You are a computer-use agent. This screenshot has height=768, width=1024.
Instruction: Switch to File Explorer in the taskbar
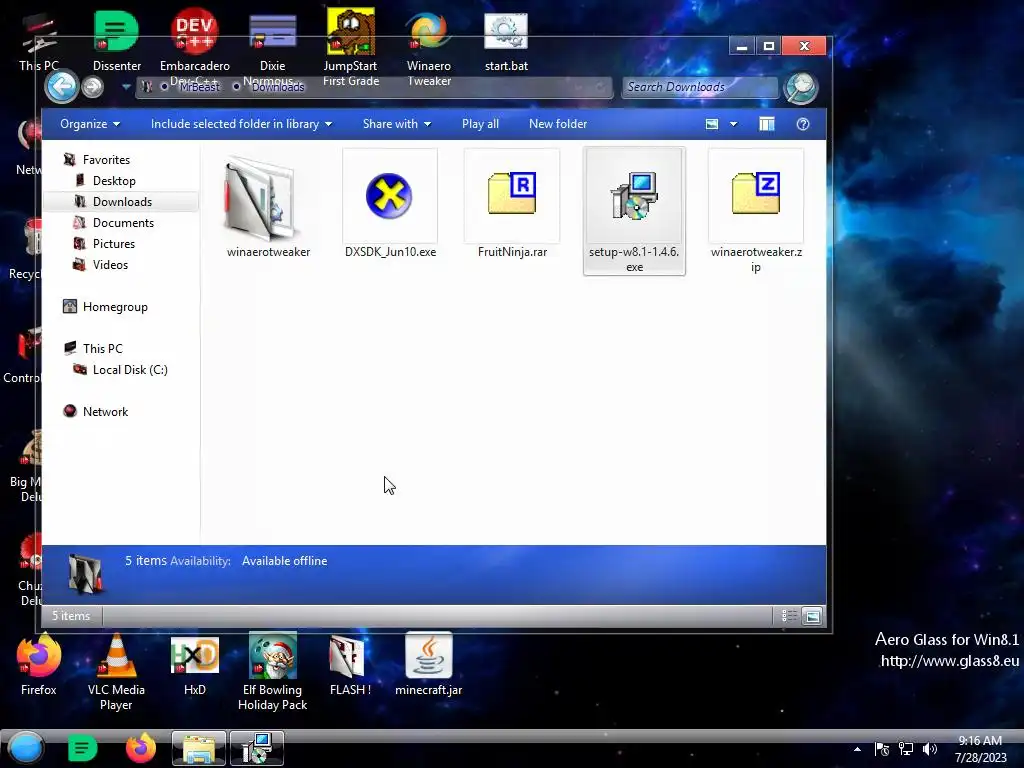pos(199,748)
